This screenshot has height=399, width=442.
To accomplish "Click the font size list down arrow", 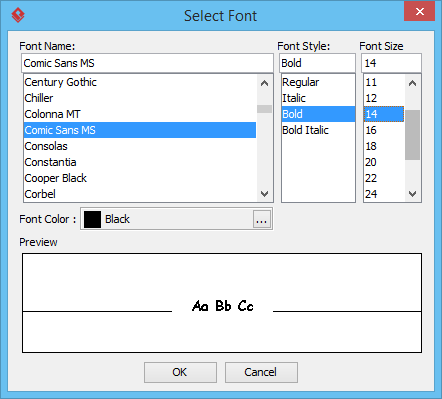I will (x=412, y=194).
